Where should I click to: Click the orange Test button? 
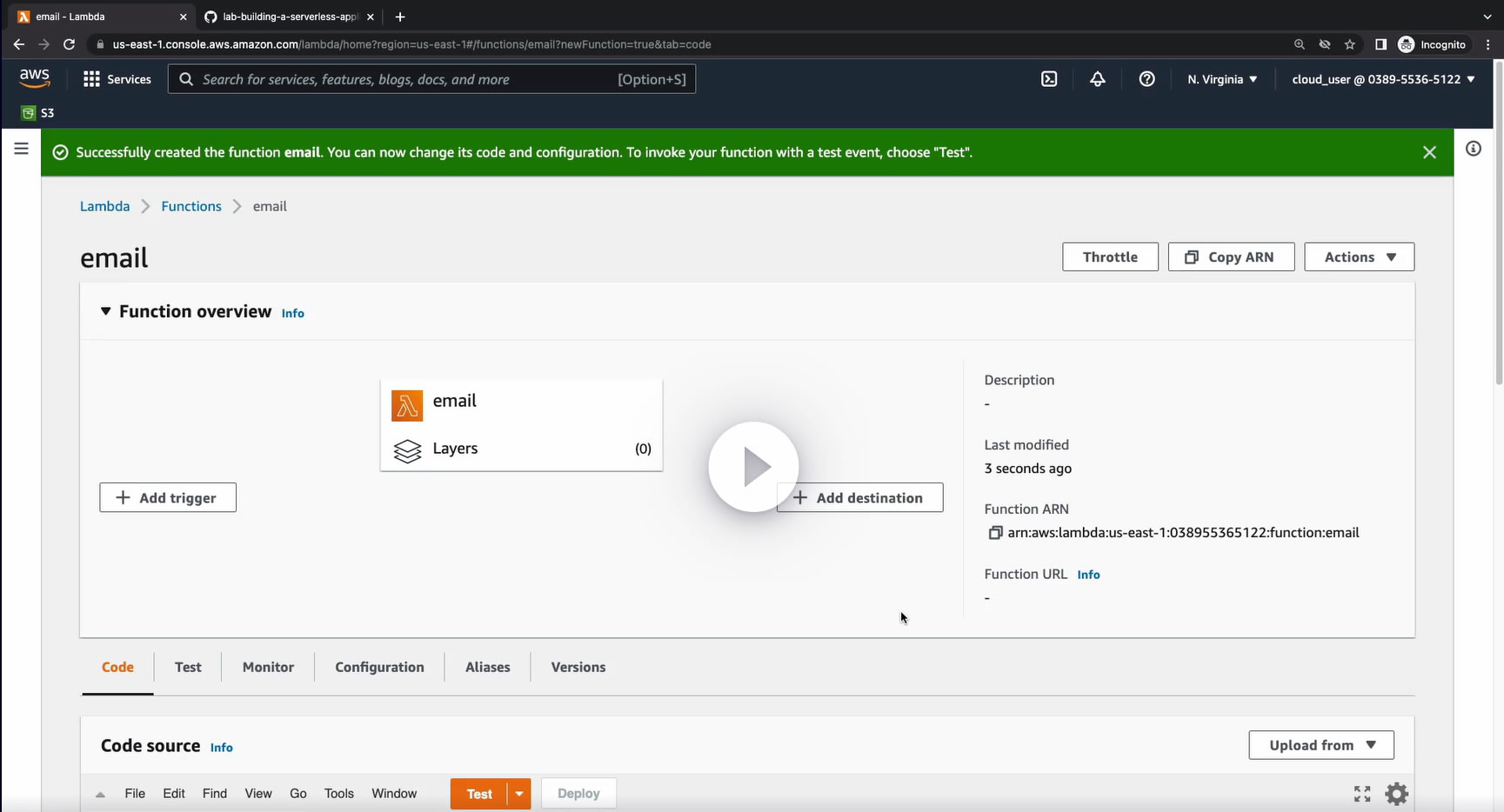479,794
